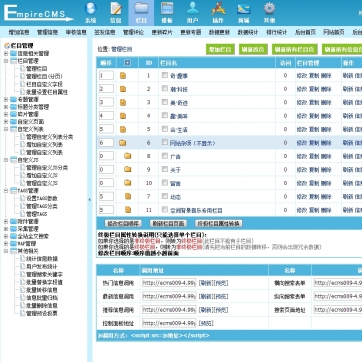
Task: Tick the 留言 row checkbox
Action: [165, 182]
